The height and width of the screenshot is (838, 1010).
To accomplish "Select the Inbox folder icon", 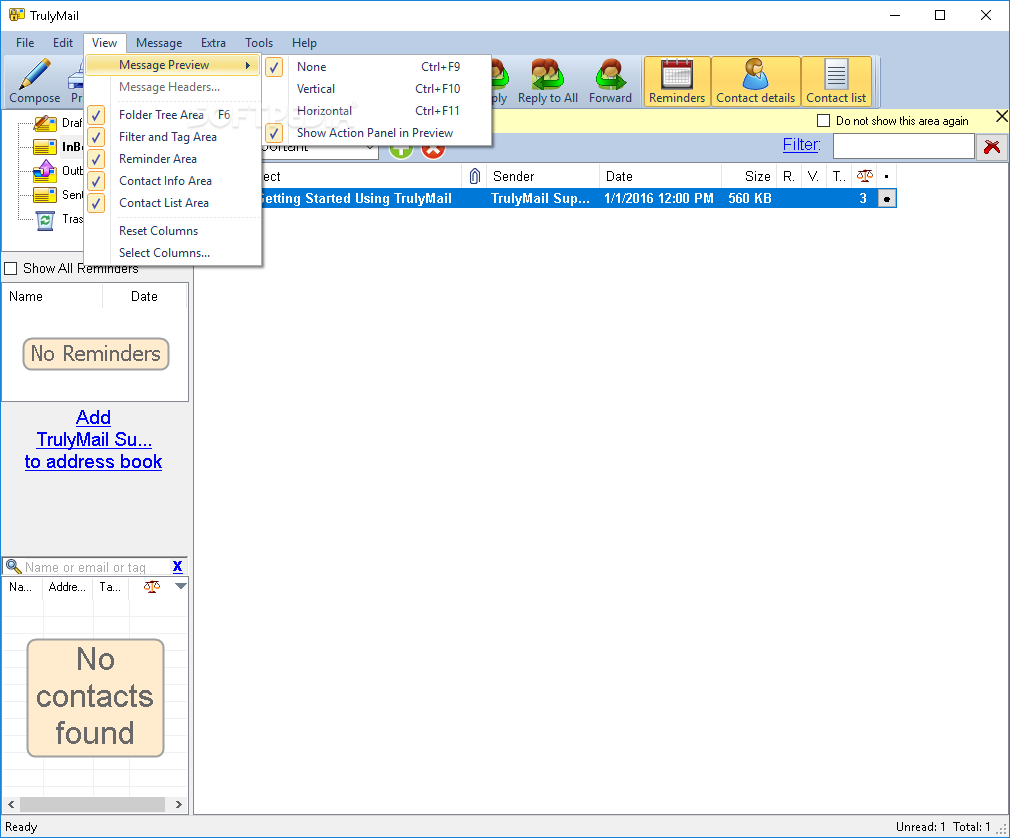I will (45, 147).
